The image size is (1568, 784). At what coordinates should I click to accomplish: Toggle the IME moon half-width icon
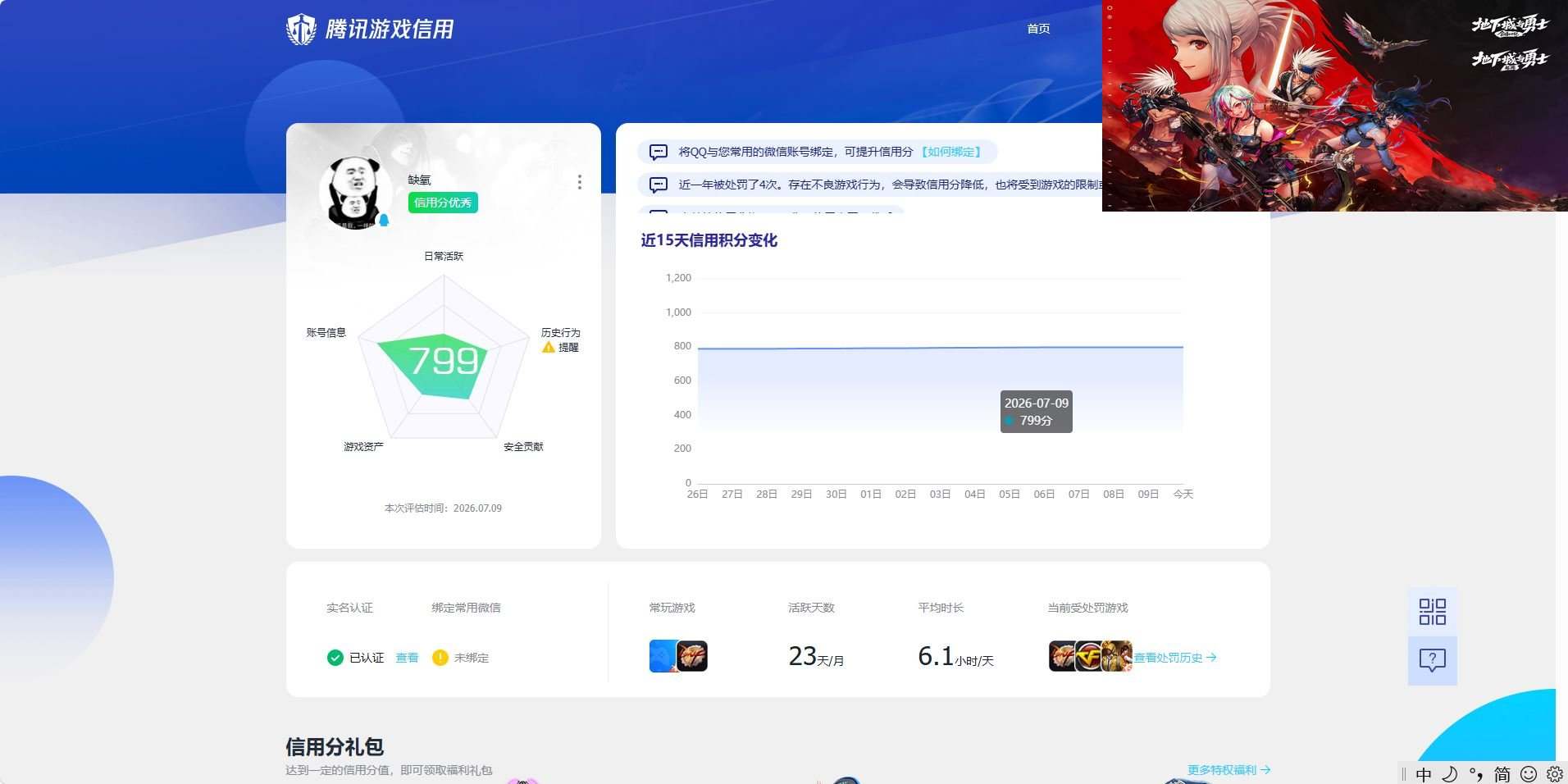point(1450,774)
